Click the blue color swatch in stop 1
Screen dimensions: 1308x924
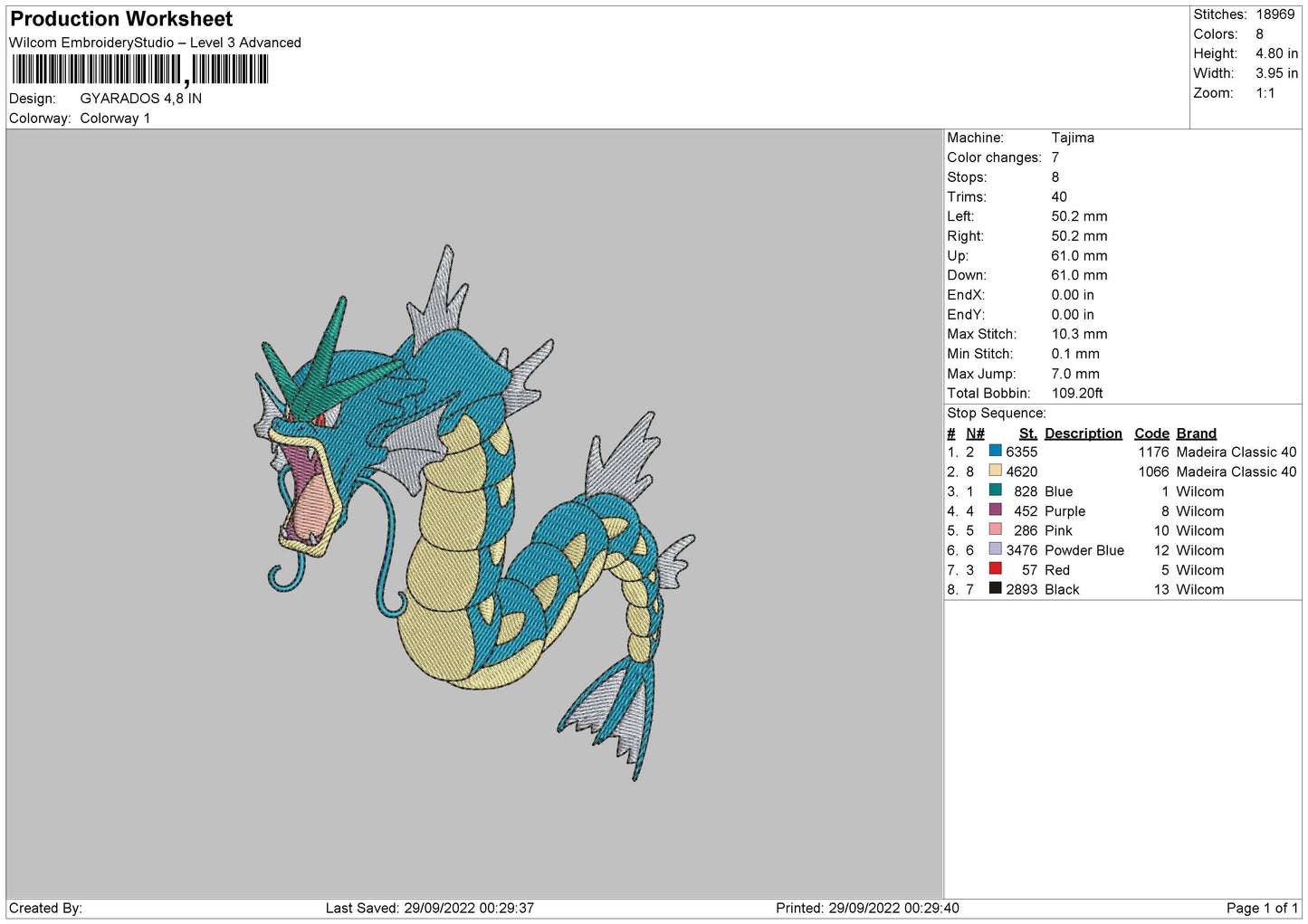[x=995, y=451]
